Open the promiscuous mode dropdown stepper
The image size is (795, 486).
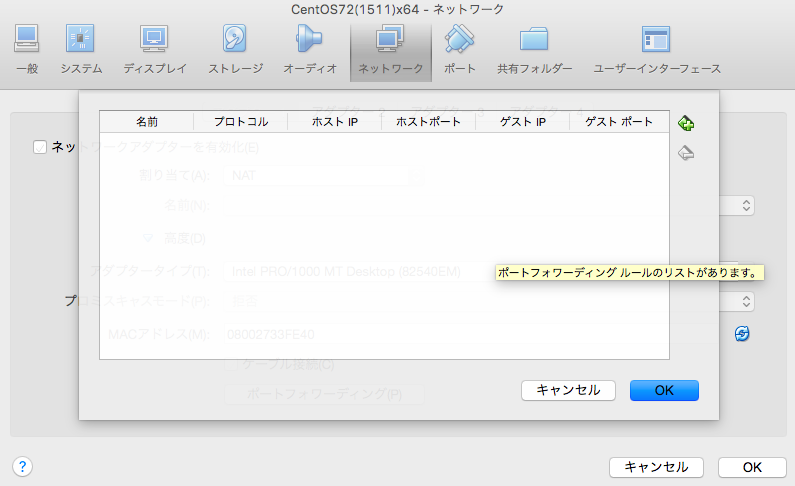coord(746,302)
